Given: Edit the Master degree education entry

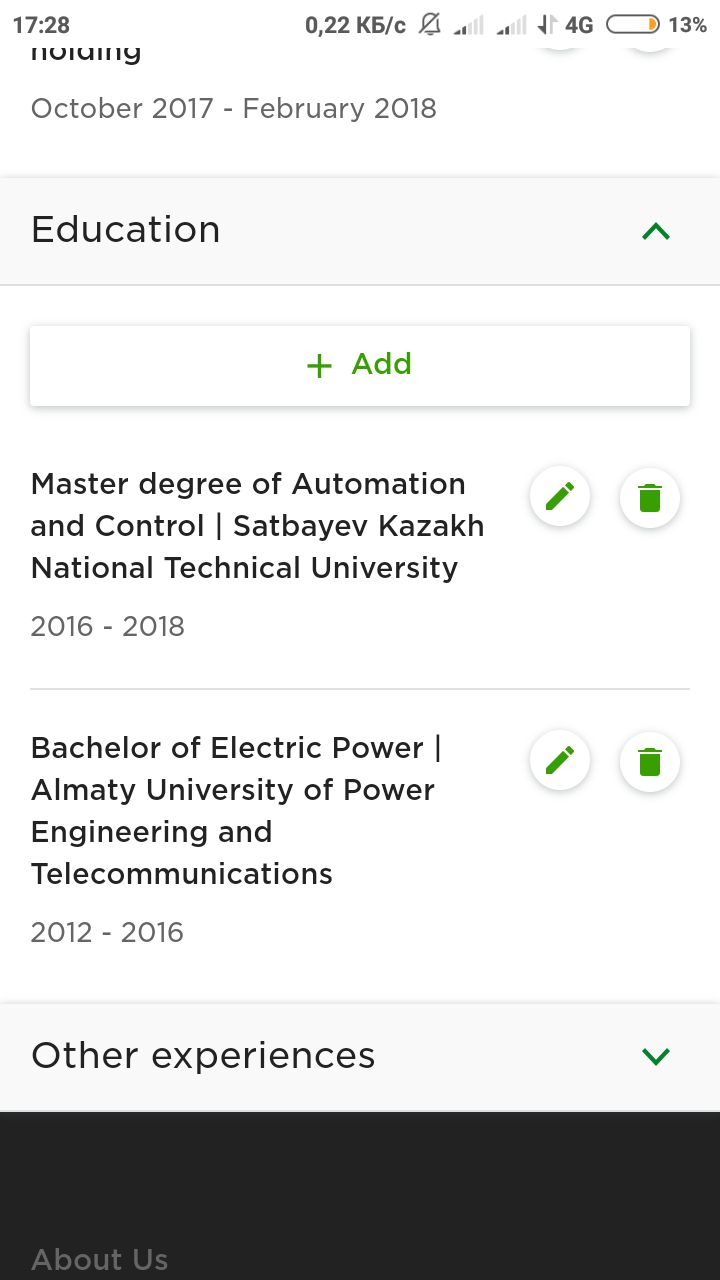Looking at the screenshot, I should (x=560, y=496).
